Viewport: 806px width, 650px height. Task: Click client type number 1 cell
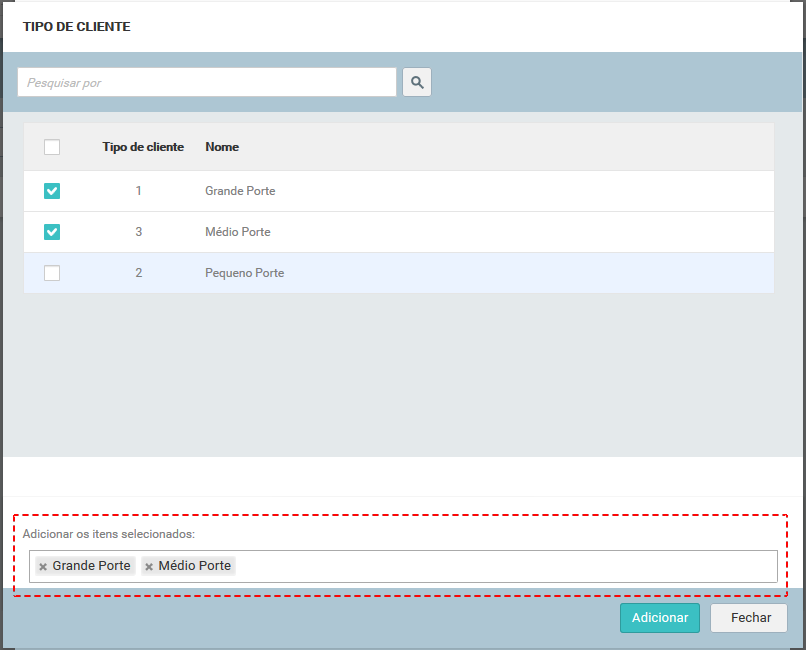click(139, 191)
